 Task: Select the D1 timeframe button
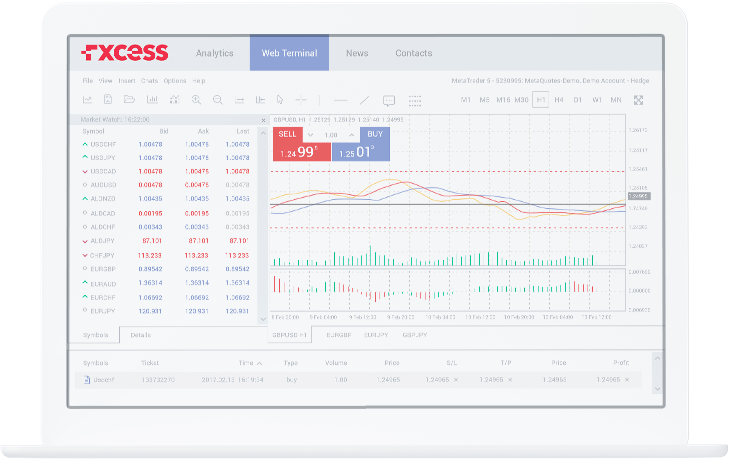578,100
